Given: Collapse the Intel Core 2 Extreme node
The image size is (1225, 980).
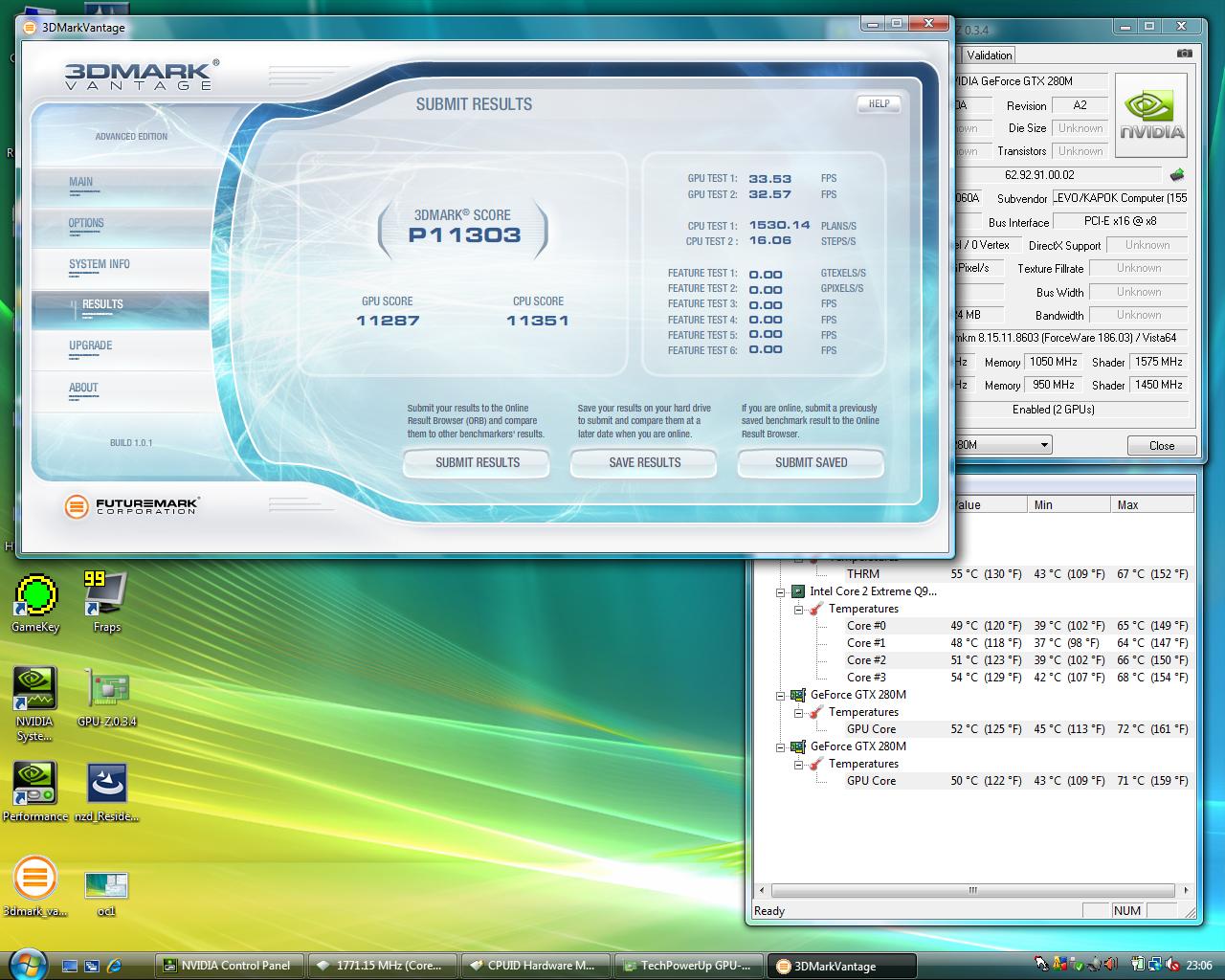Looking at the screenshot, I should point(781,591).
